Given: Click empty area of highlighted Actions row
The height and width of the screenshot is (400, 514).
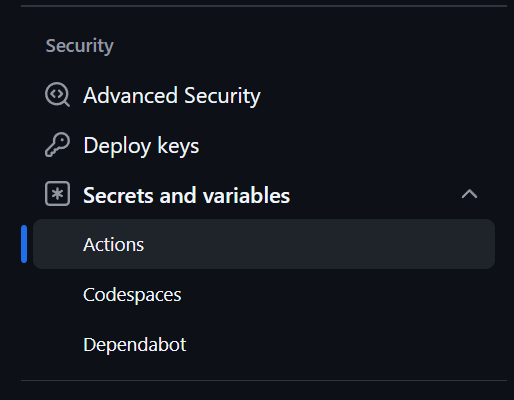Looking at the screenshot, I should (317, 244).
